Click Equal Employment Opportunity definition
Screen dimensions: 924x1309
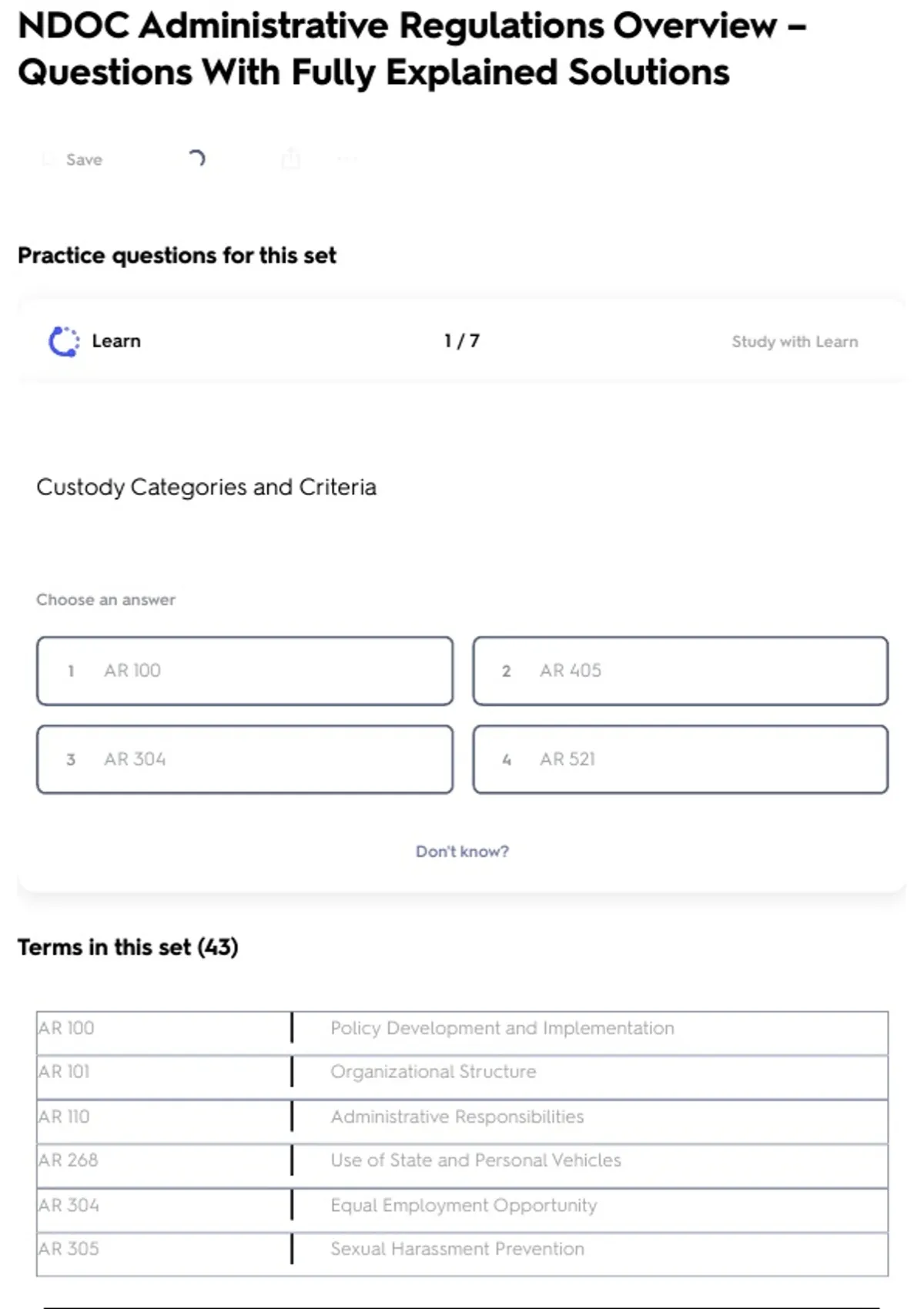(464, 1205)
